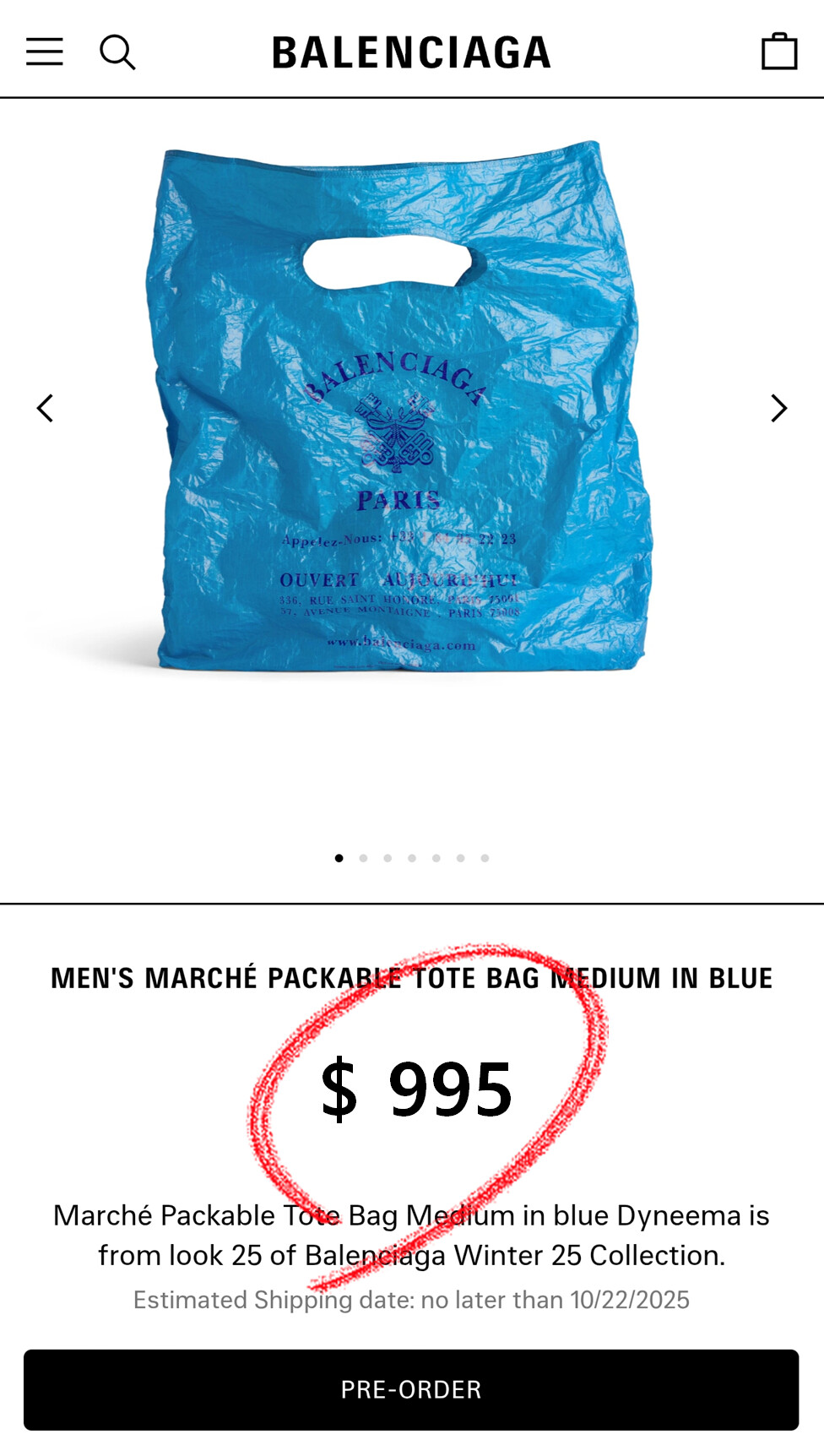
Task: Select the fifth carousel dot
Action: [x=436, y=858]
